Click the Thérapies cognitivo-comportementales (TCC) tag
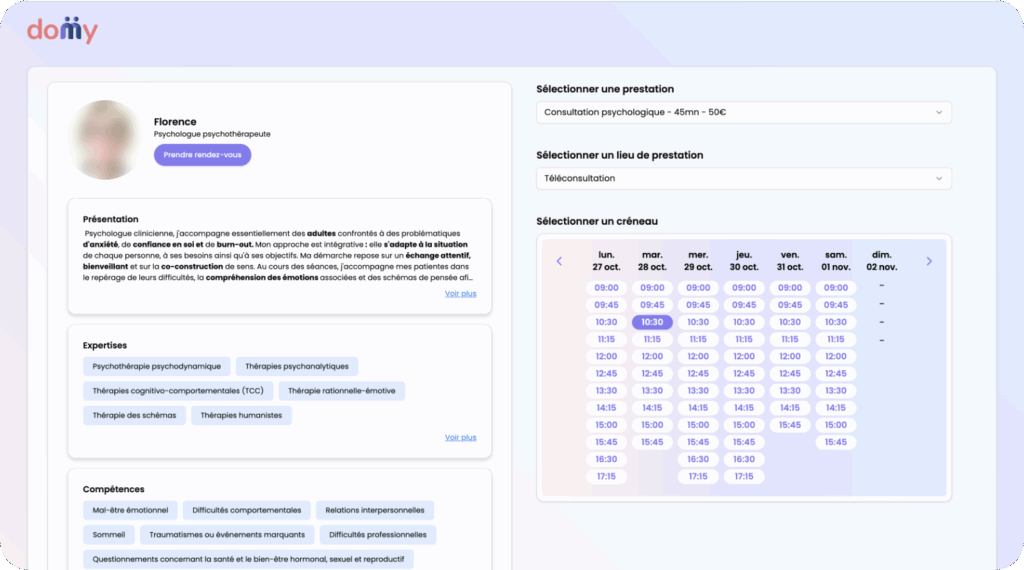 (177, 391)
